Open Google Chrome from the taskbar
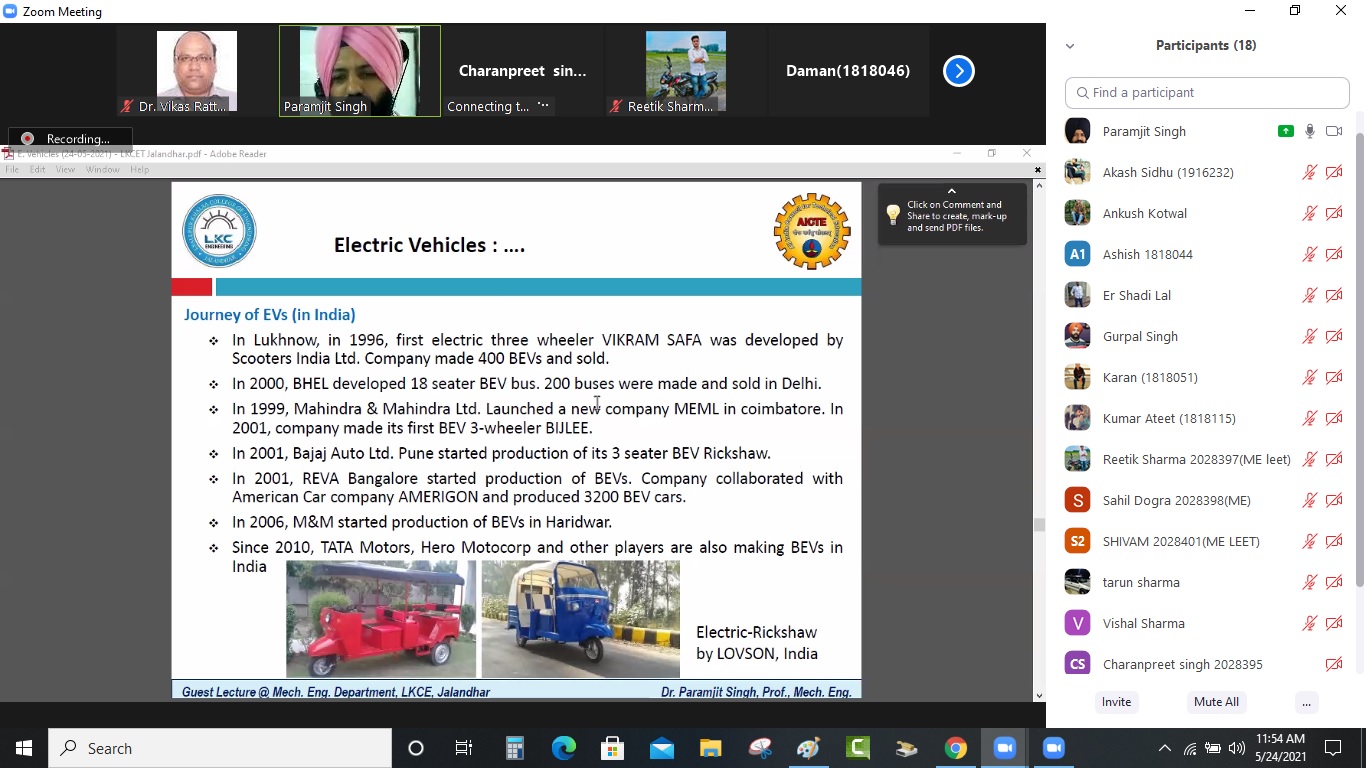 (x=956, y=748)
